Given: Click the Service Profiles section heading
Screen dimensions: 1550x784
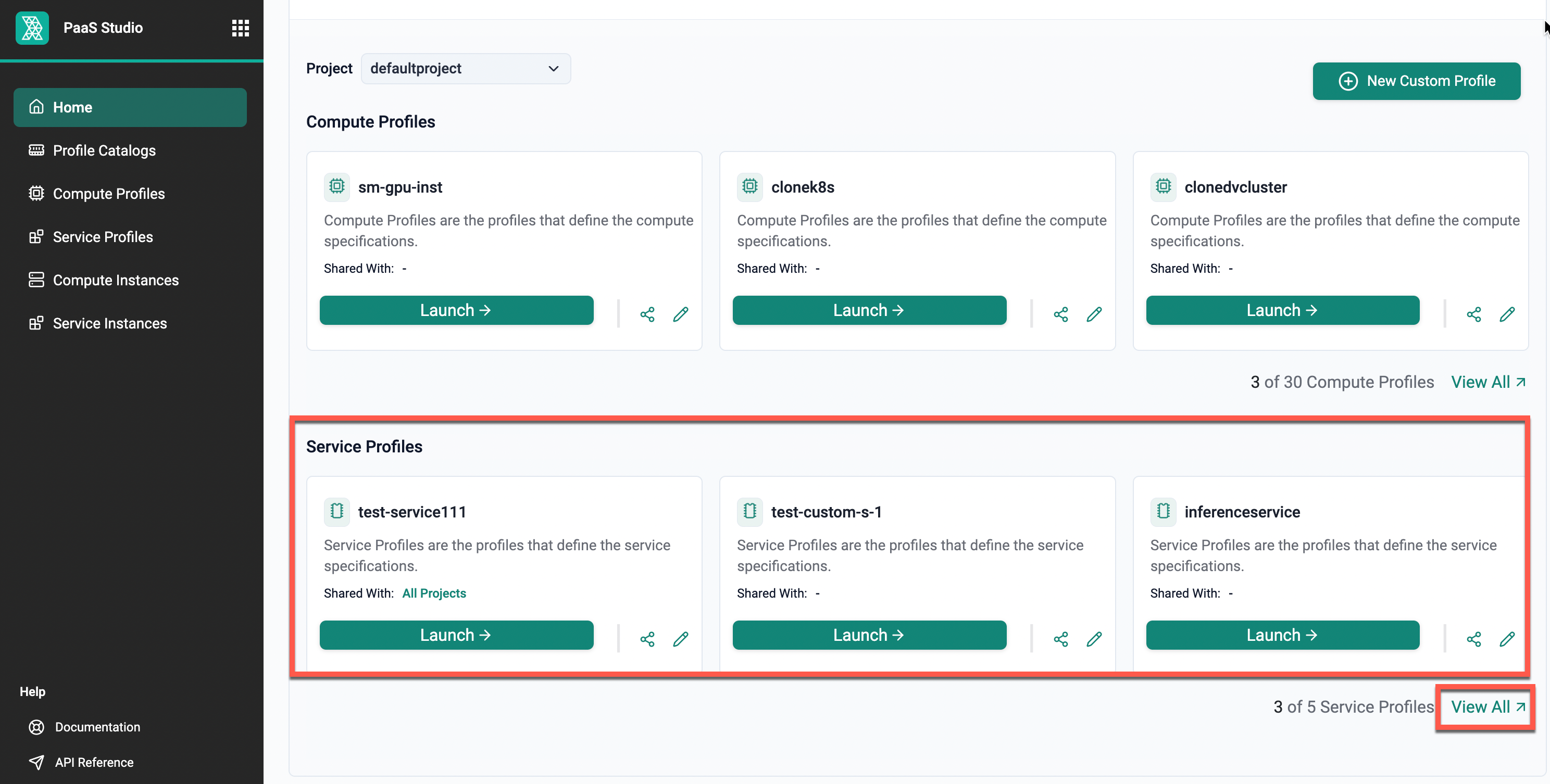Looking at the screenshot, I should 364,446.
